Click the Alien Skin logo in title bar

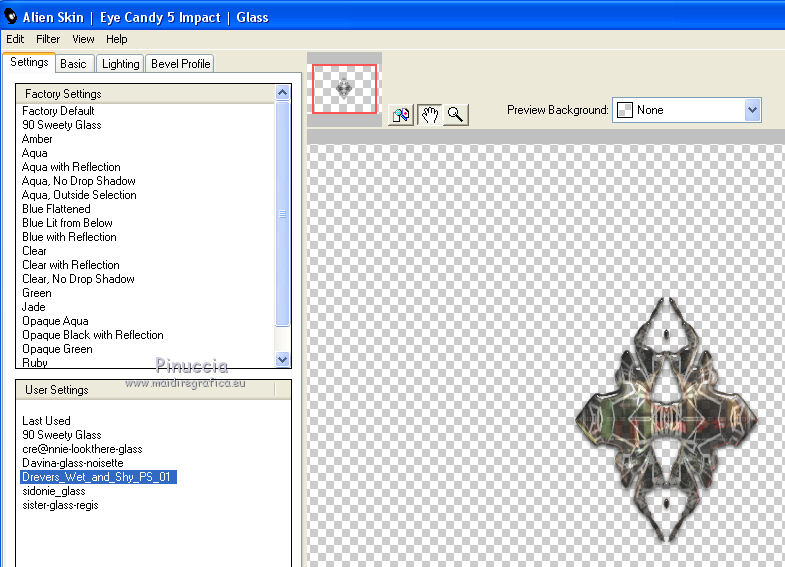(x=11, y=16)
